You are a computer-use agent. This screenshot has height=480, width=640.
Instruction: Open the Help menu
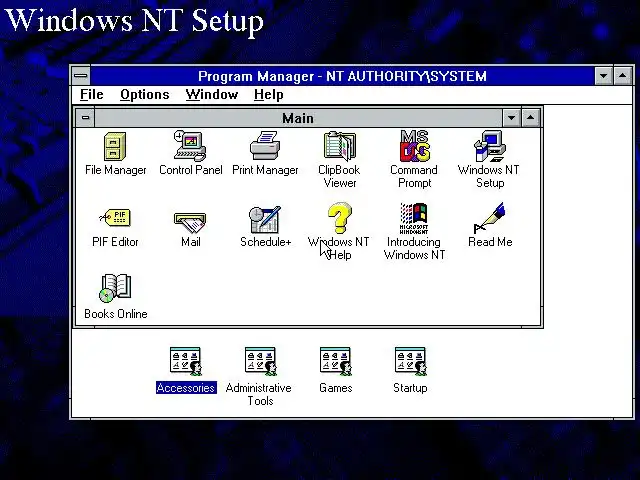tap(269, 95)
